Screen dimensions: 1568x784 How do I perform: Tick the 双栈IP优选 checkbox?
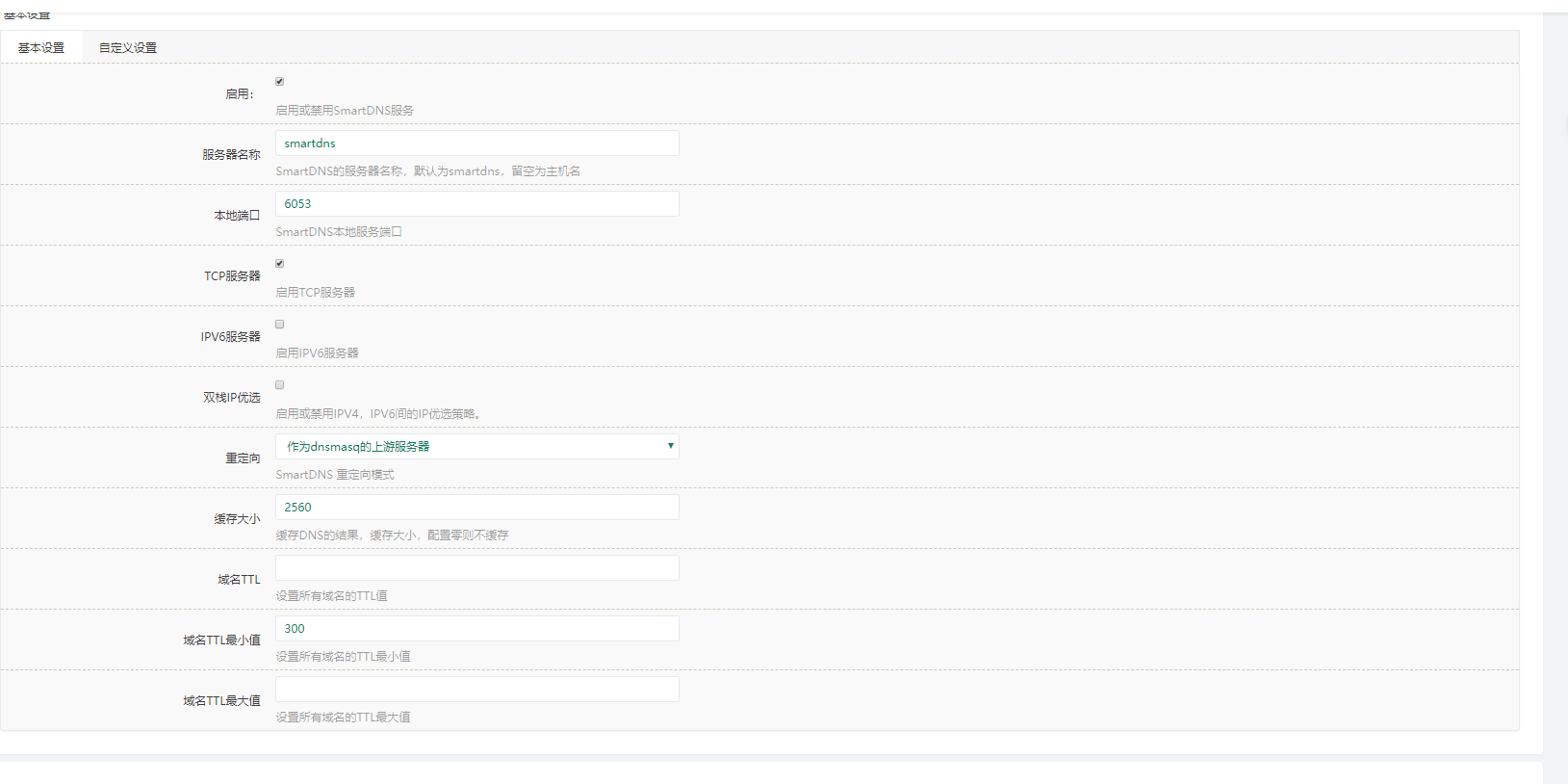click(x=280, y=385)
